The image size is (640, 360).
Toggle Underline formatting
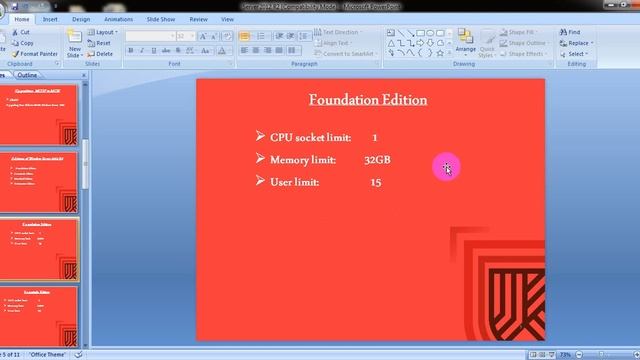point(154,51)
